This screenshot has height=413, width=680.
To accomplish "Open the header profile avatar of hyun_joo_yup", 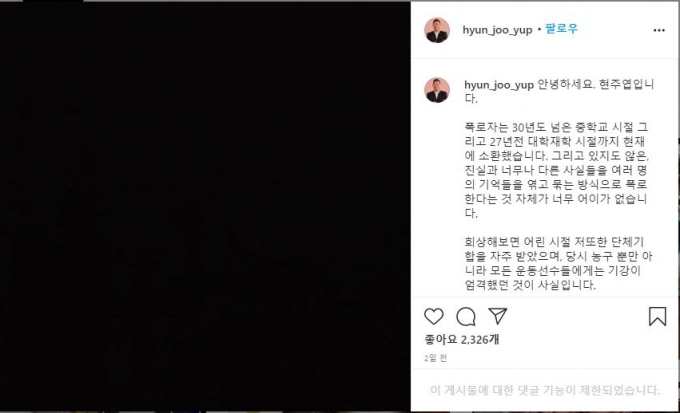I will [437, 30].
